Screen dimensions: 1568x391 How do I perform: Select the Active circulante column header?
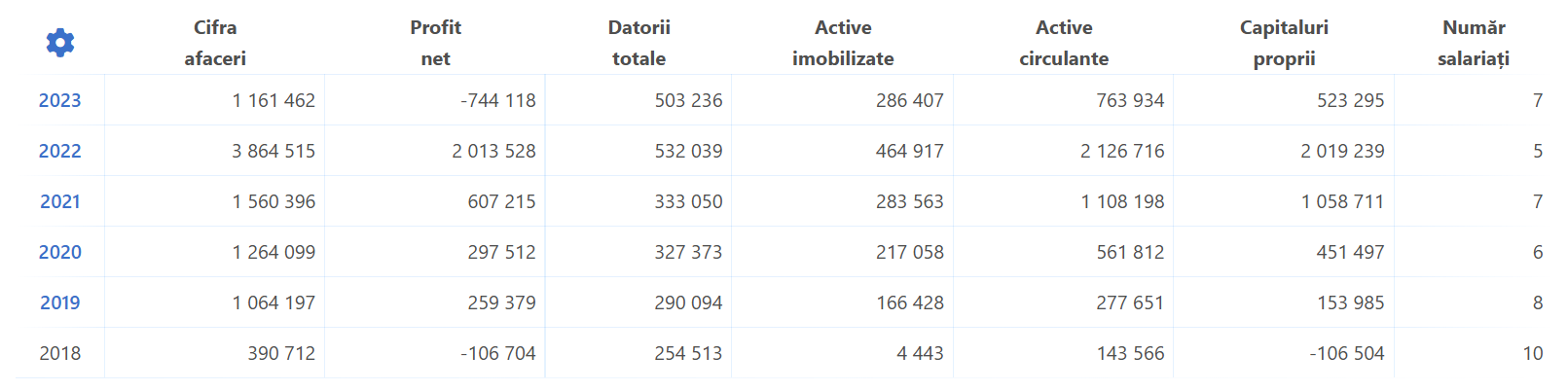(1064, 43)
